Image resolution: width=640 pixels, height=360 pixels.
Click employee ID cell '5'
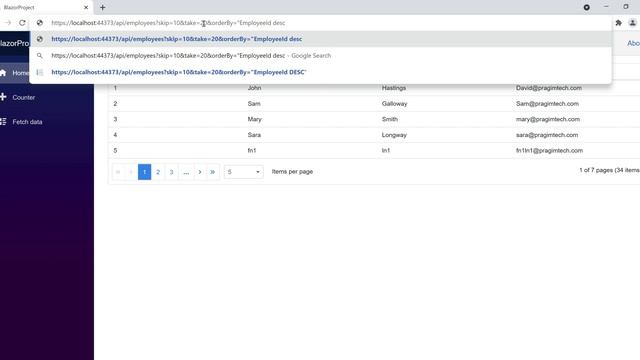pyautogui.click(x=115, y=150)
